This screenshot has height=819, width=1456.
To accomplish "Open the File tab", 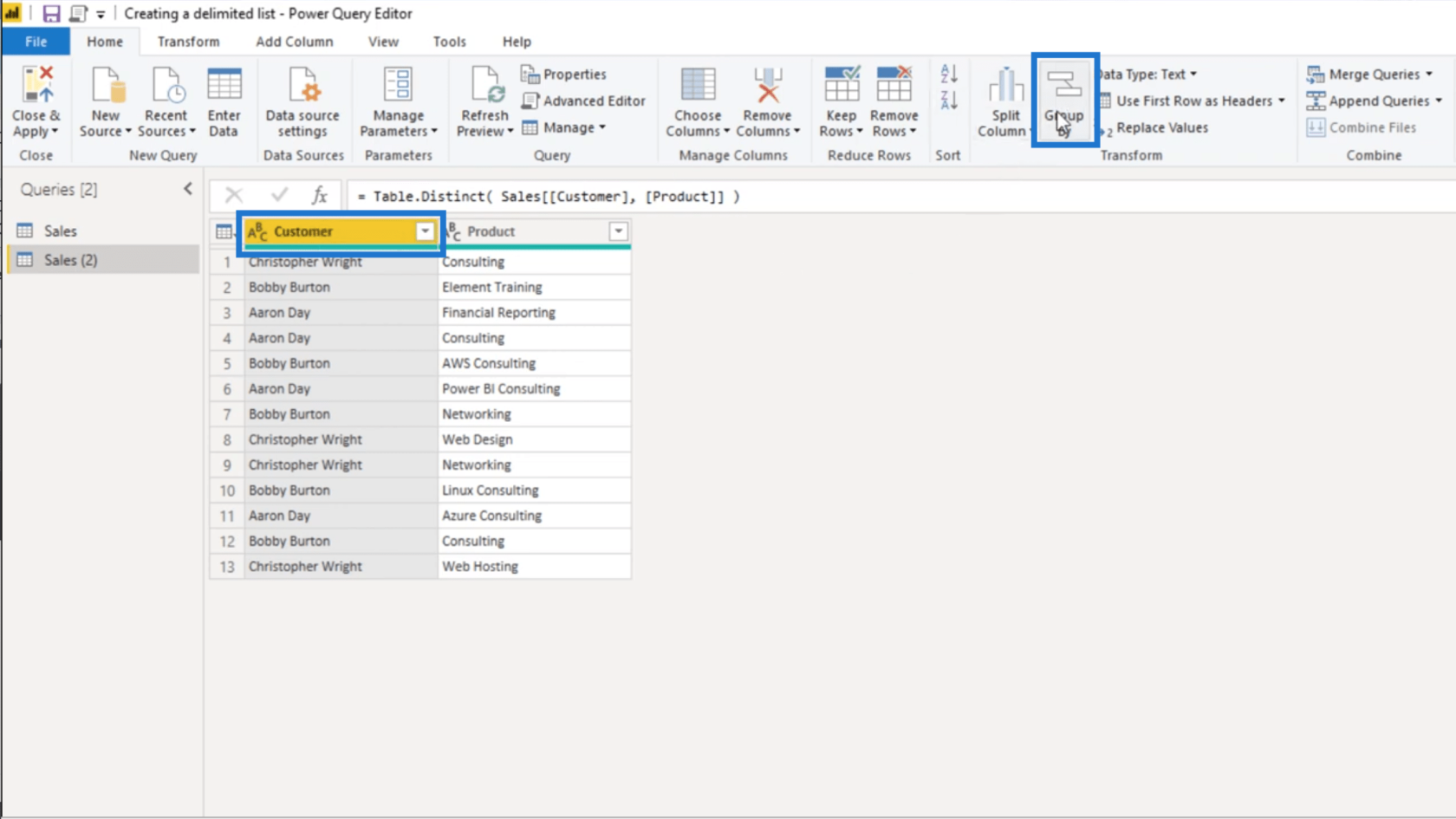I will click(x=36, y=42).
